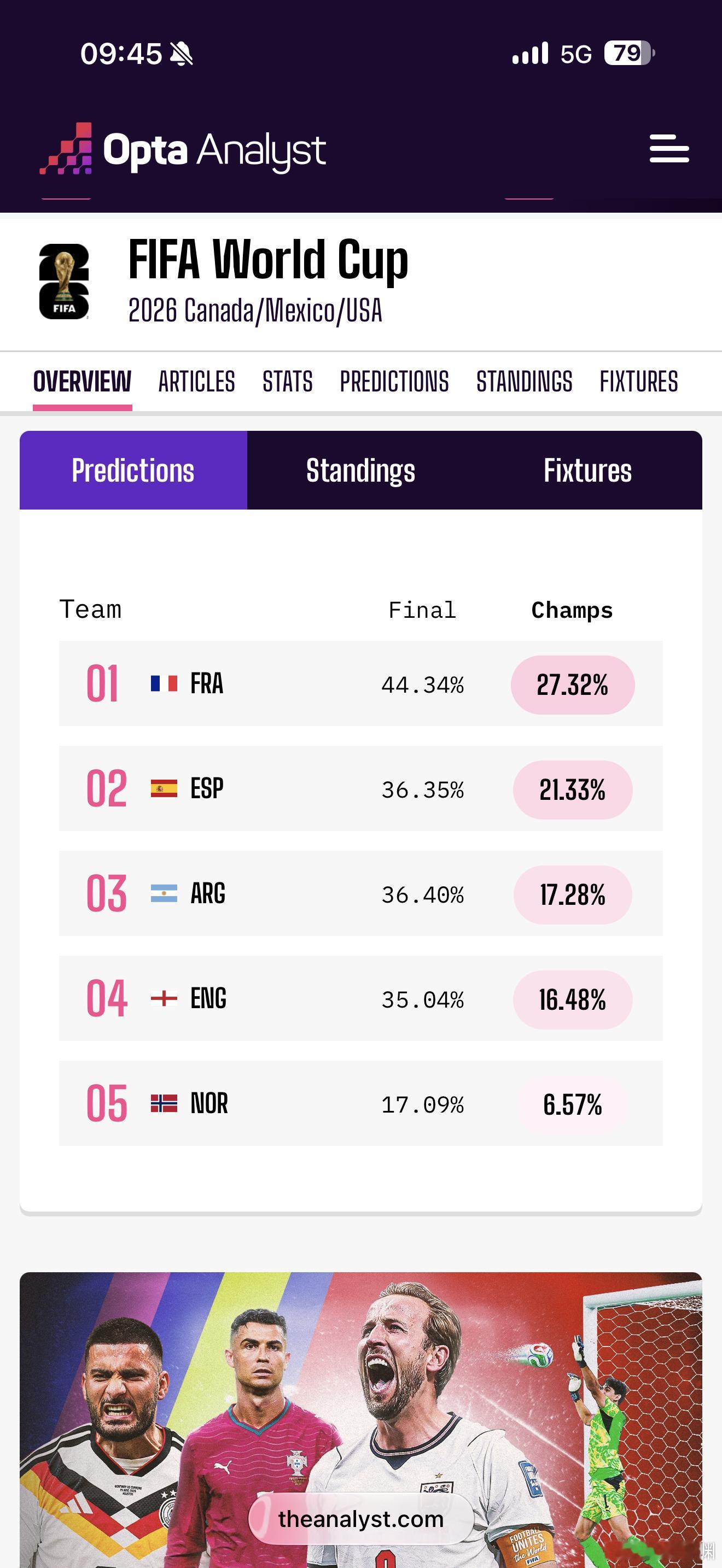722x1568 pixels.
Task: Sort by the Champs column header
Action: (x=572, y=610)
